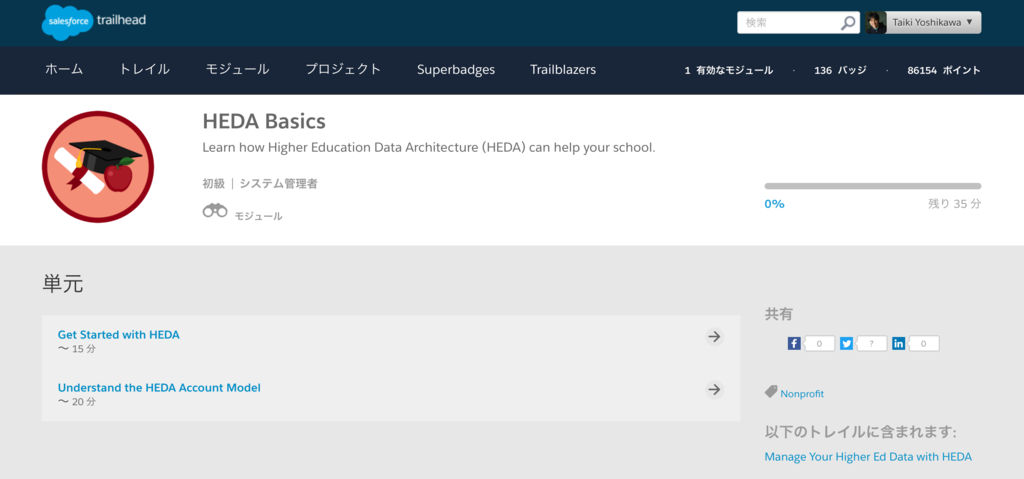The image size is (1024, 479).
Task: Click the Twitter share count box
Action: pos(872,343)
